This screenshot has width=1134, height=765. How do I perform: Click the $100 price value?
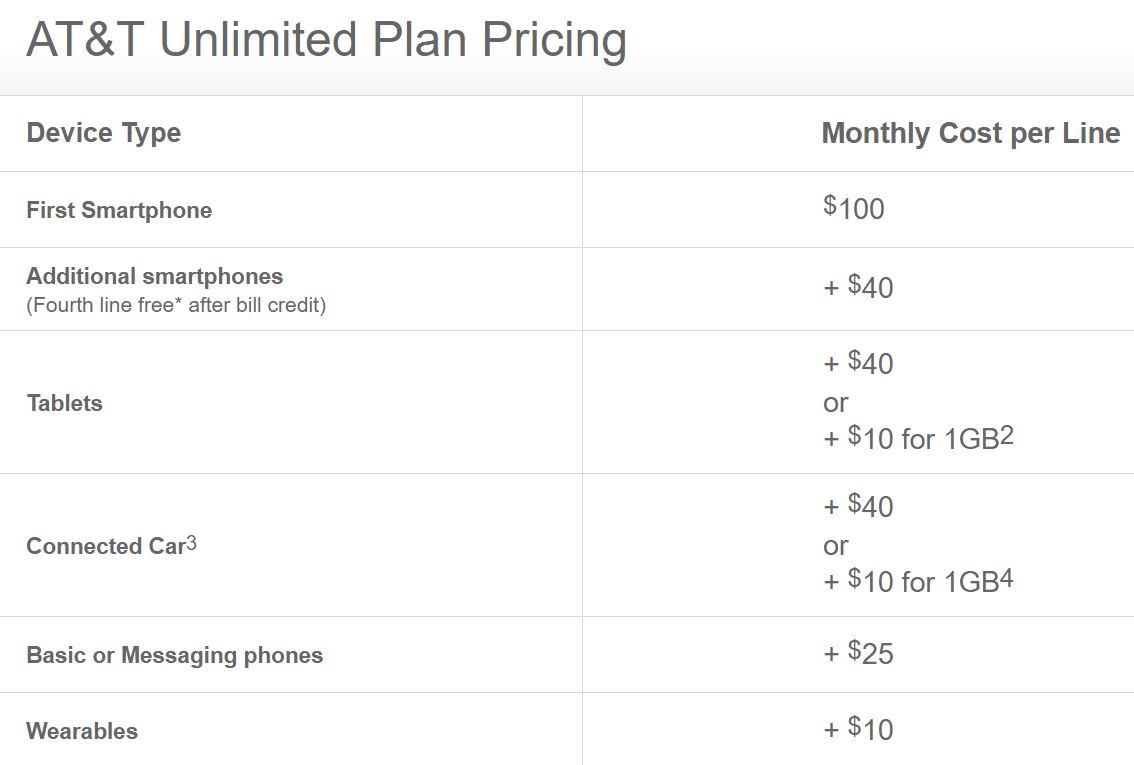tap(854, 208)
